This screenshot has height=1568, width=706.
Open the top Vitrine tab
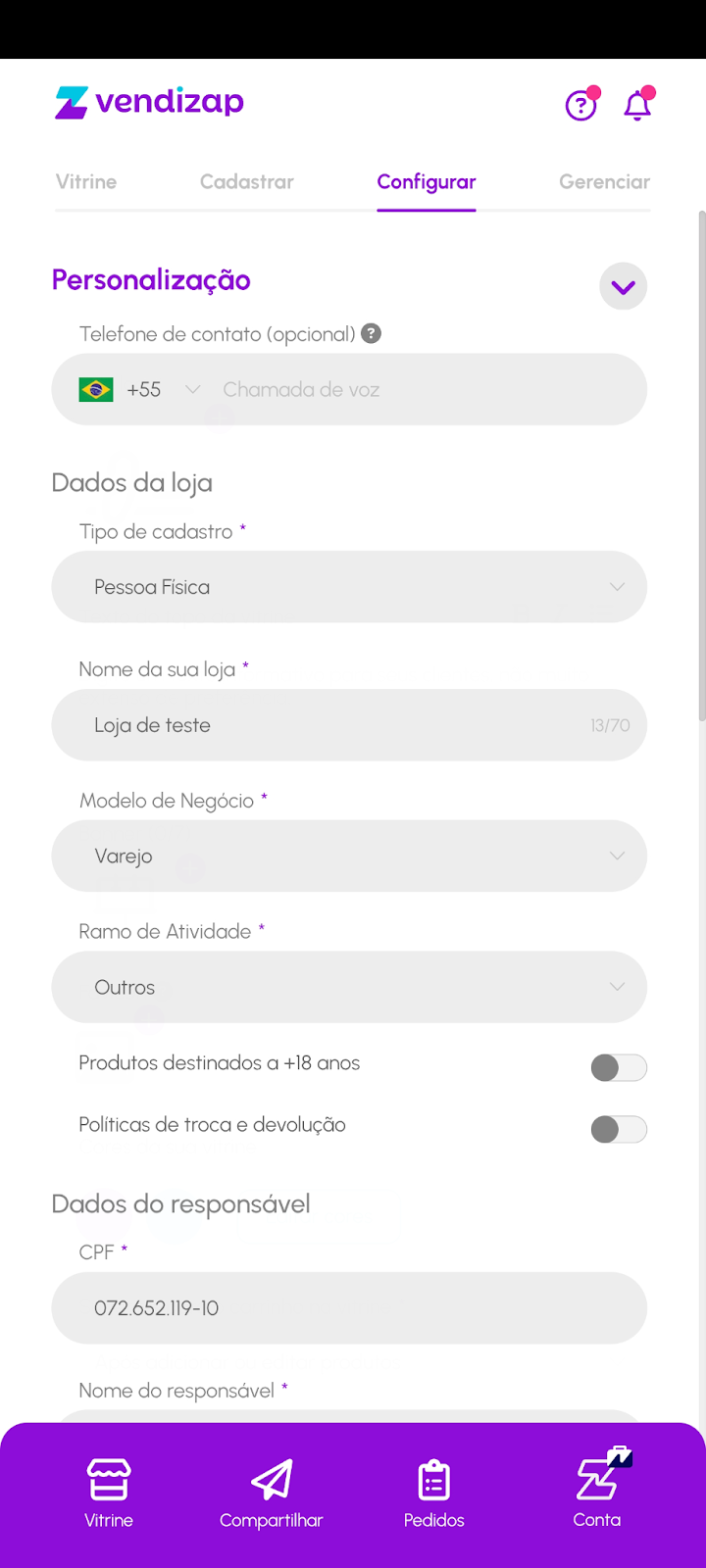pos(86,182)
